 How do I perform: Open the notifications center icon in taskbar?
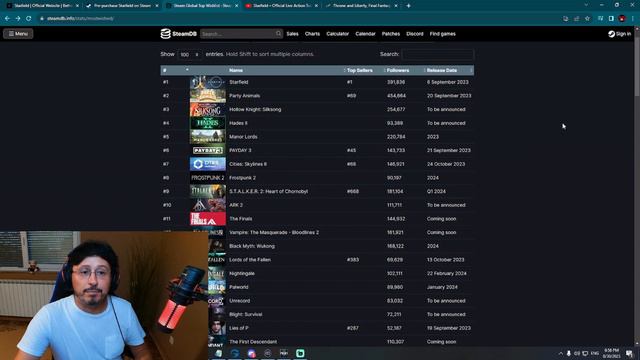[x=629, y=353]
